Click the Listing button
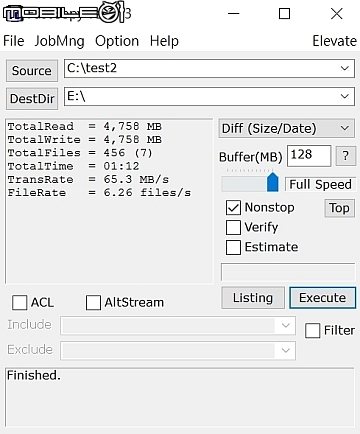The width and height of the screenshot is (360, 434). (x=253, y=298)
